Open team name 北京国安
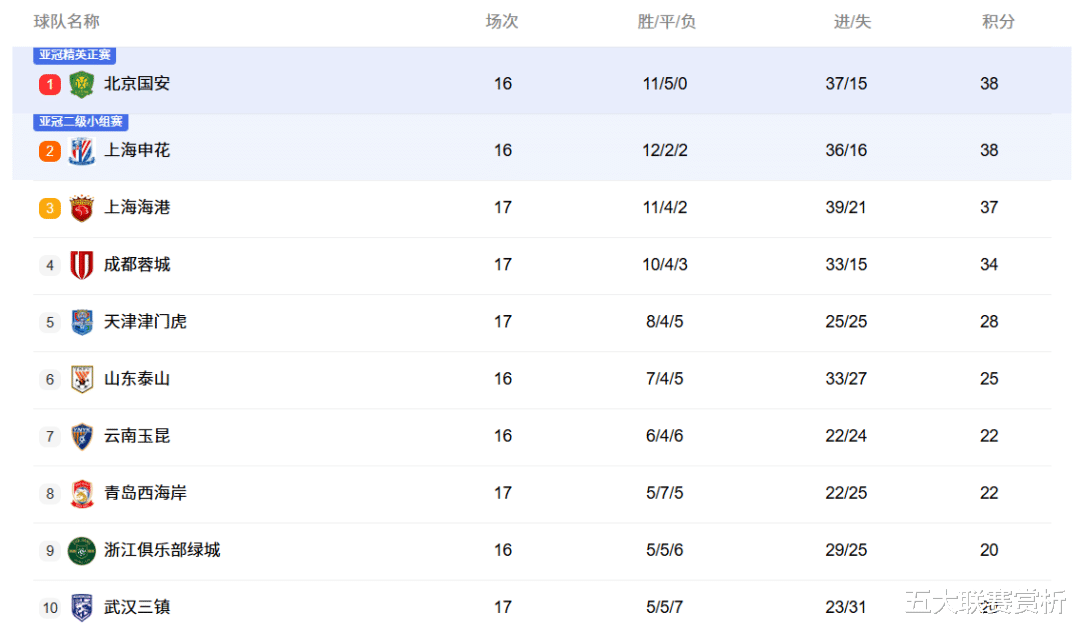The height and width of the screenshot is (632, 1080). (x=136, y=84)
